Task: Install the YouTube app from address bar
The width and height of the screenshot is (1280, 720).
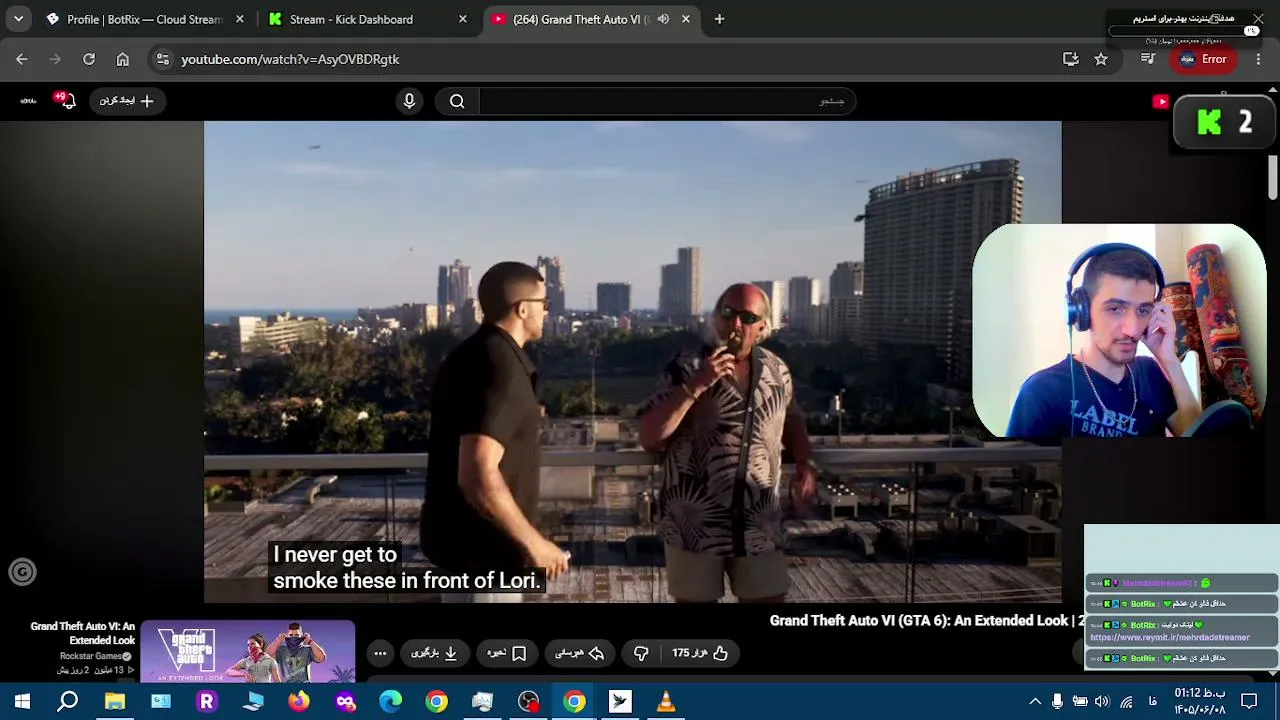Action: (1070, 59)
